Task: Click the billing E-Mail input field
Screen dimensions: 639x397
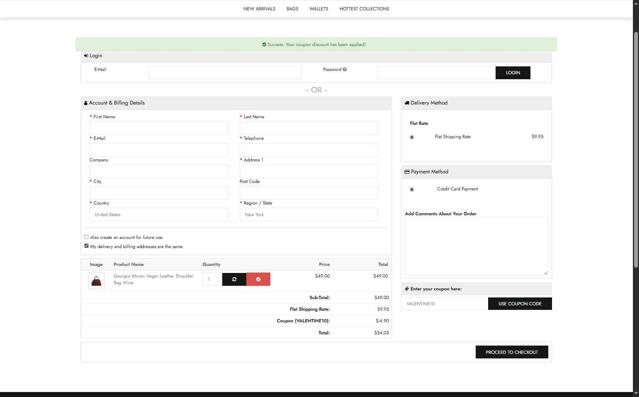Action: coord(159,150)
